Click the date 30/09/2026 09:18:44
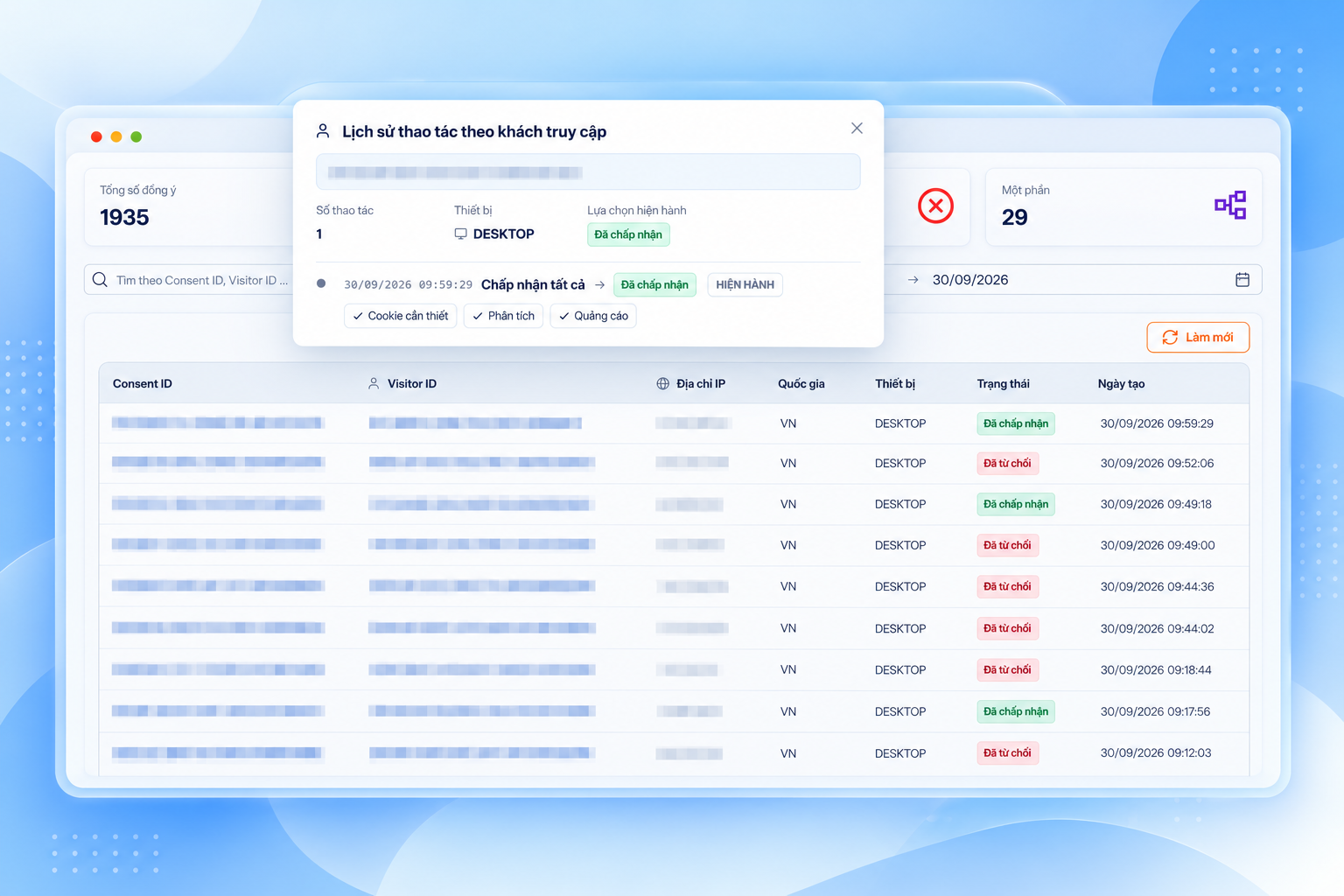The height and width of the screenshot is (896, 1344). coord(1156,669)
